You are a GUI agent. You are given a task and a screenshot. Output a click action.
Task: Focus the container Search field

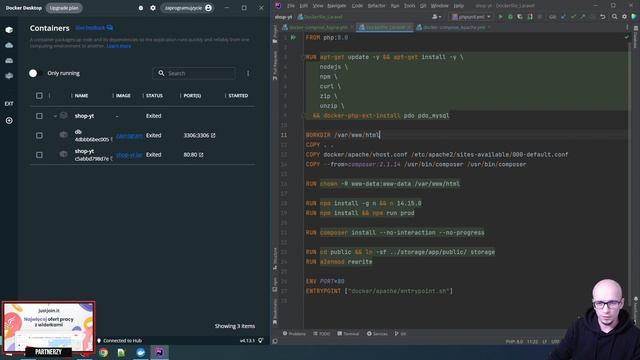pyautogui.click(x=194, y=73)
